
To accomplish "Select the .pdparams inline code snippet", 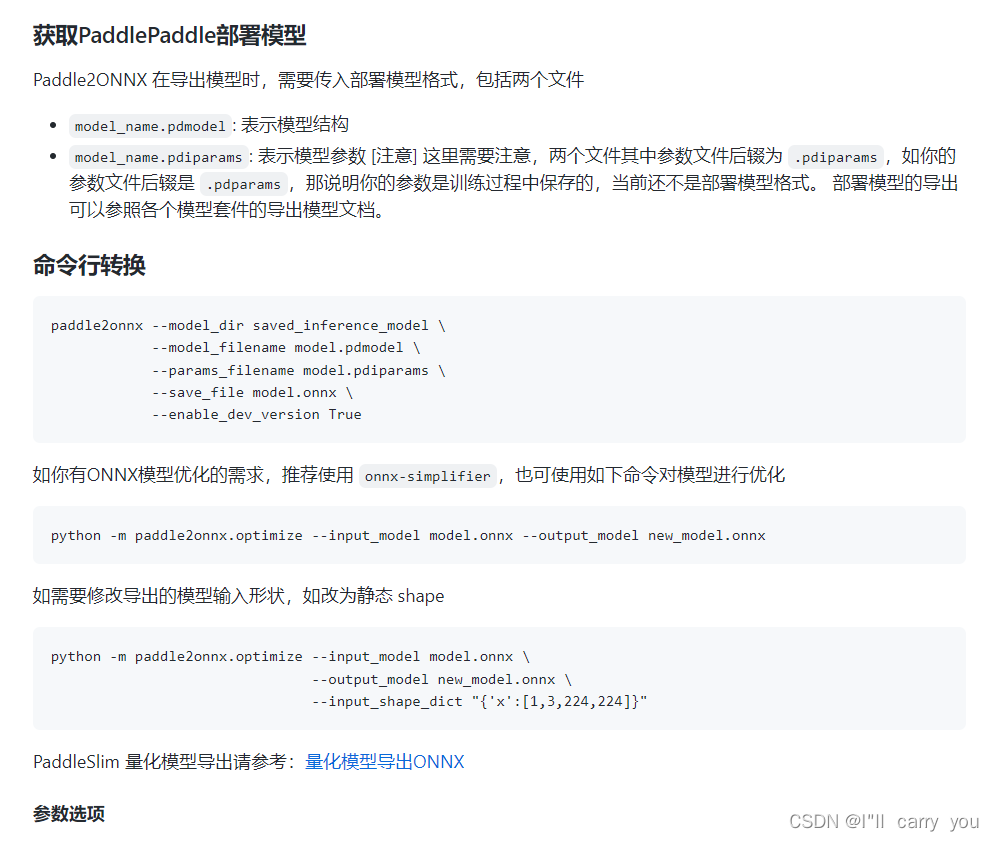I will tap(244, 184).
